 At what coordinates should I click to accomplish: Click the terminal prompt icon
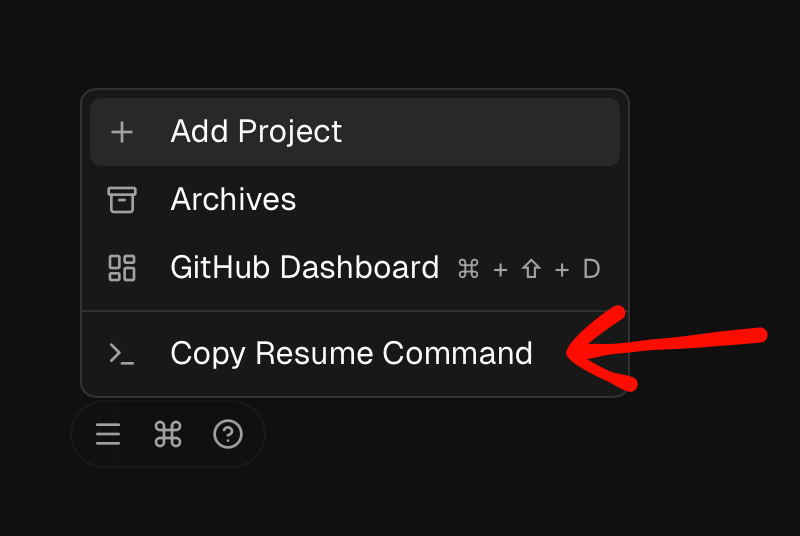point(122,354)
